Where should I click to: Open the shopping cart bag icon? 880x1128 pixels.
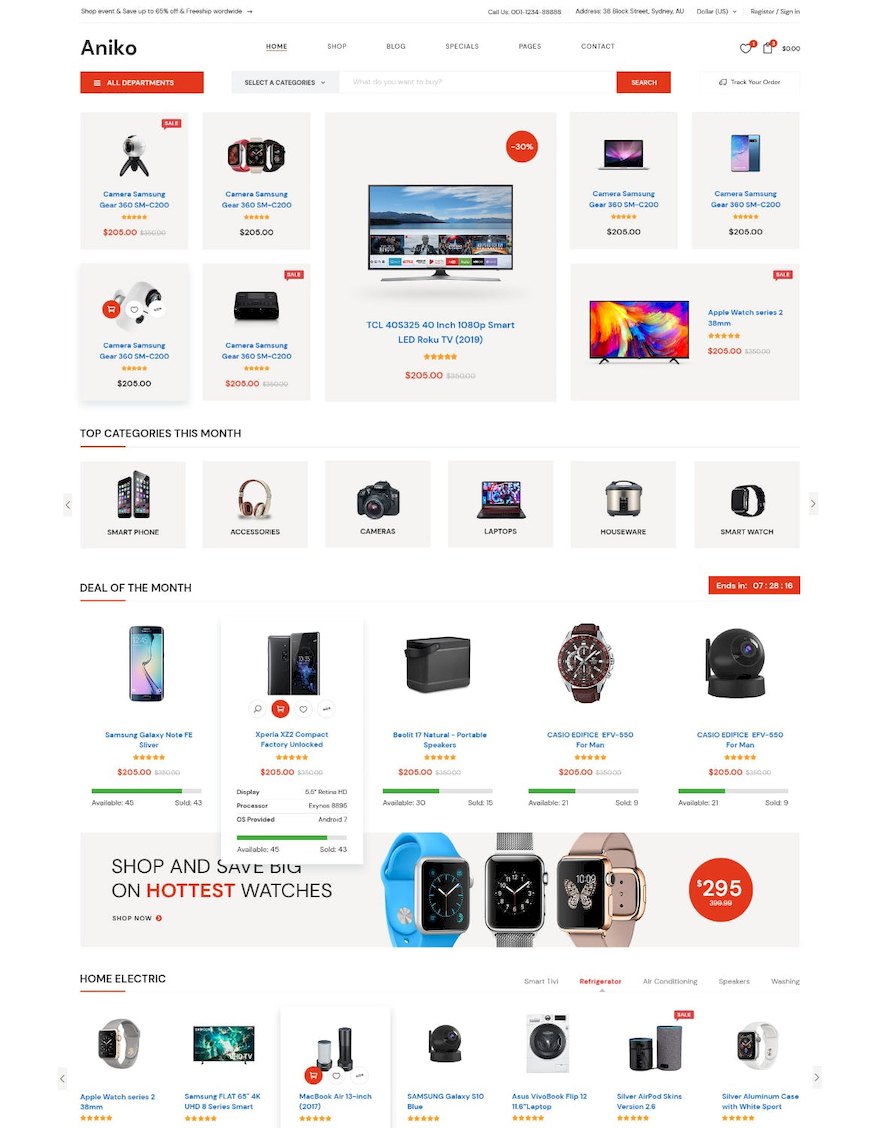[x=768, y=48]
